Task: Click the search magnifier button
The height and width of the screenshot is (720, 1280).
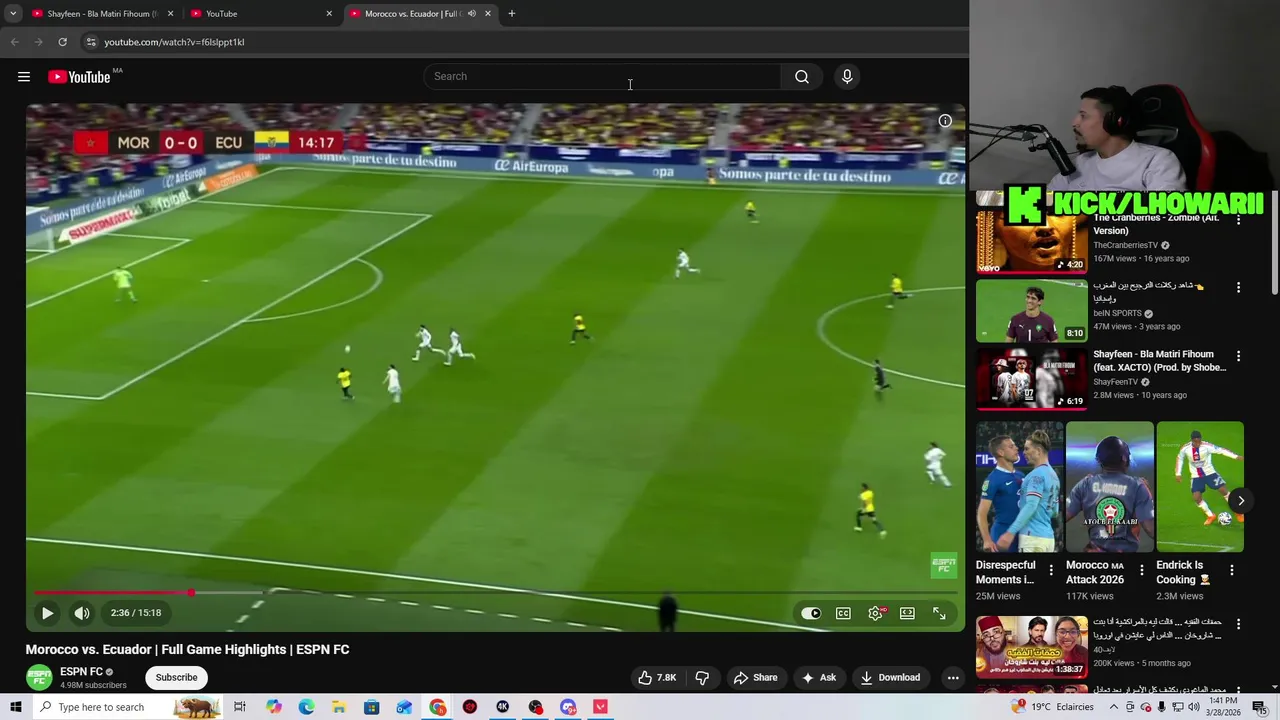Action: click(802, 77)
